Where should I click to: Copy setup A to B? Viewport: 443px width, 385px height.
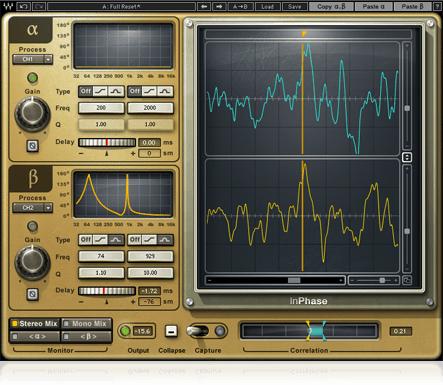click(x=240, y=6)
